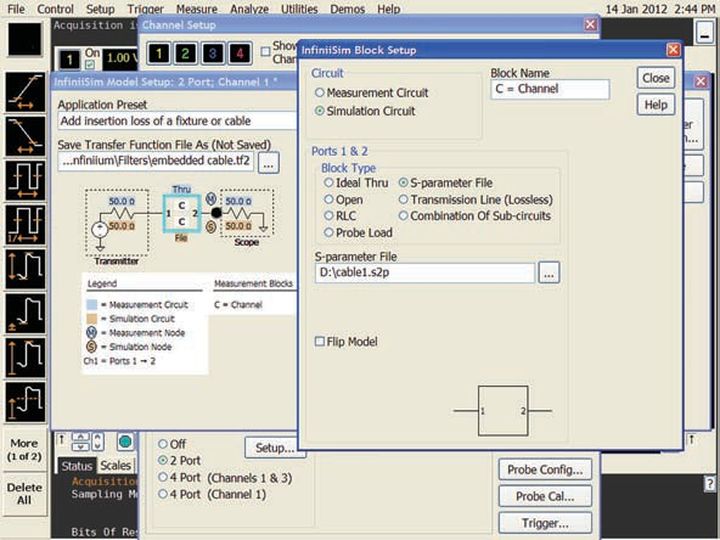
Task: Select the period measurement icon
Action: (25, 180)
